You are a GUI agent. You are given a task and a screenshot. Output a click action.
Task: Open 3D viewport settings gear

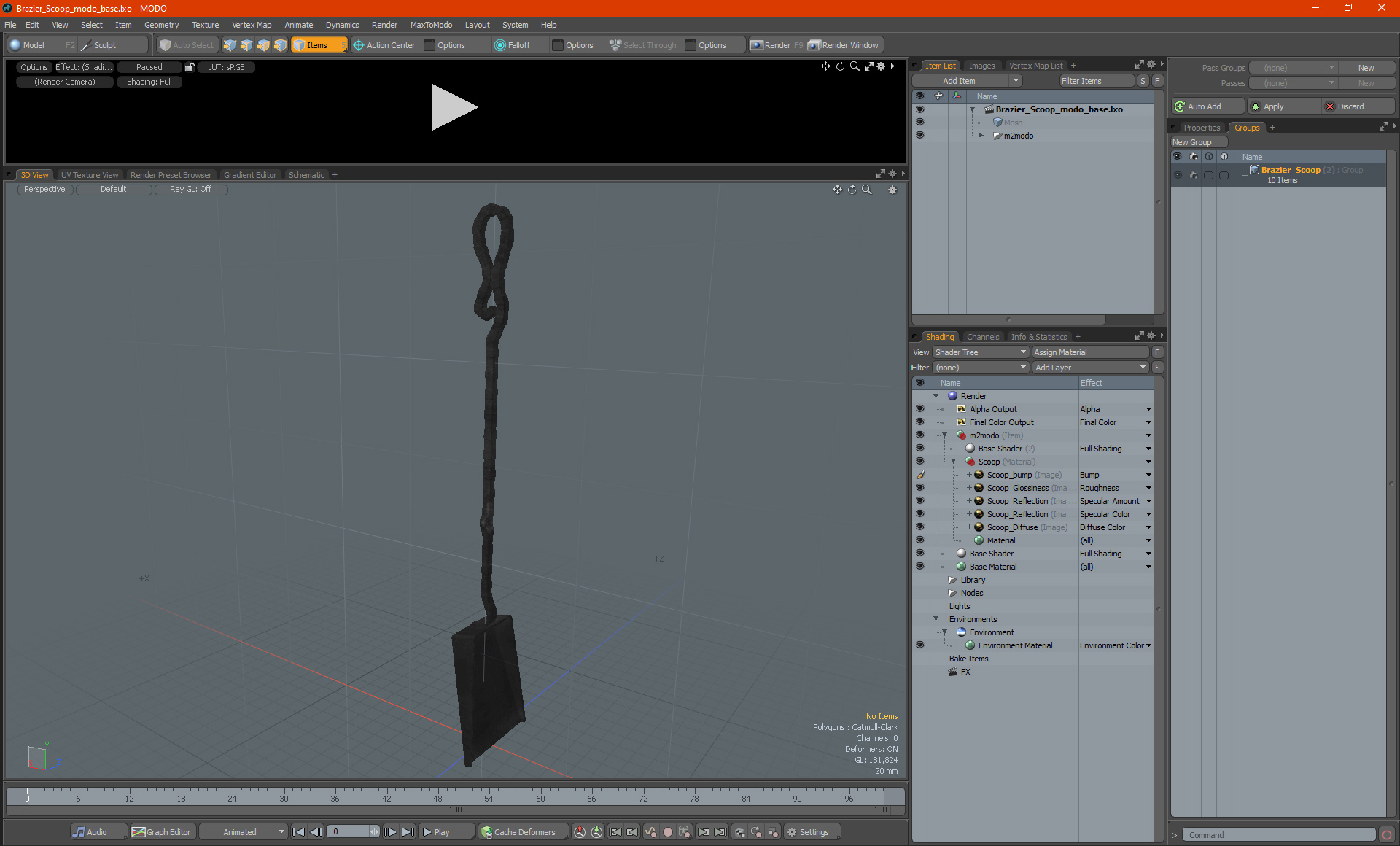[x=892, y=190]
